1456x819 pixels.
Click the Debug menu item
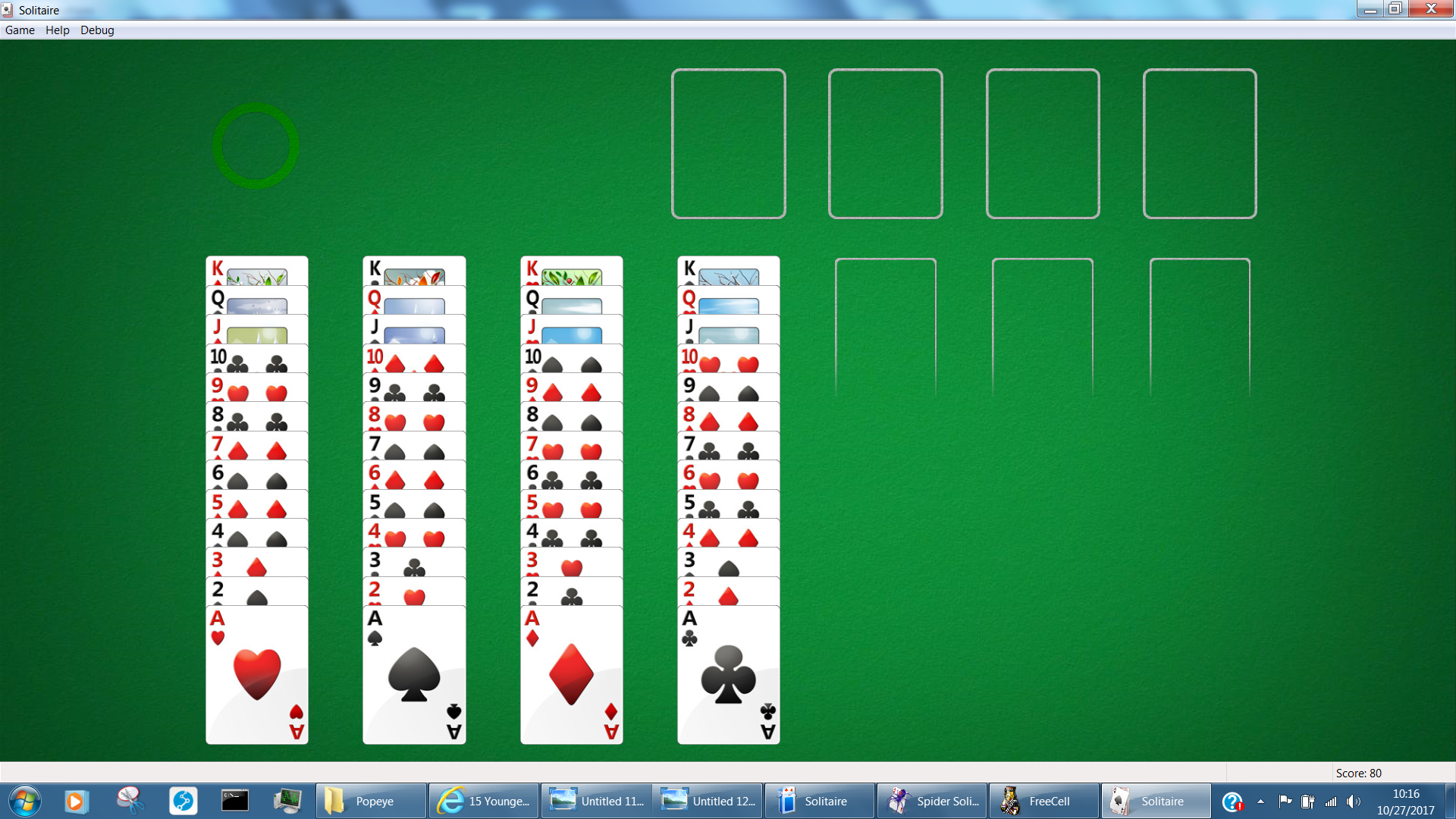(x=96, y=30)
